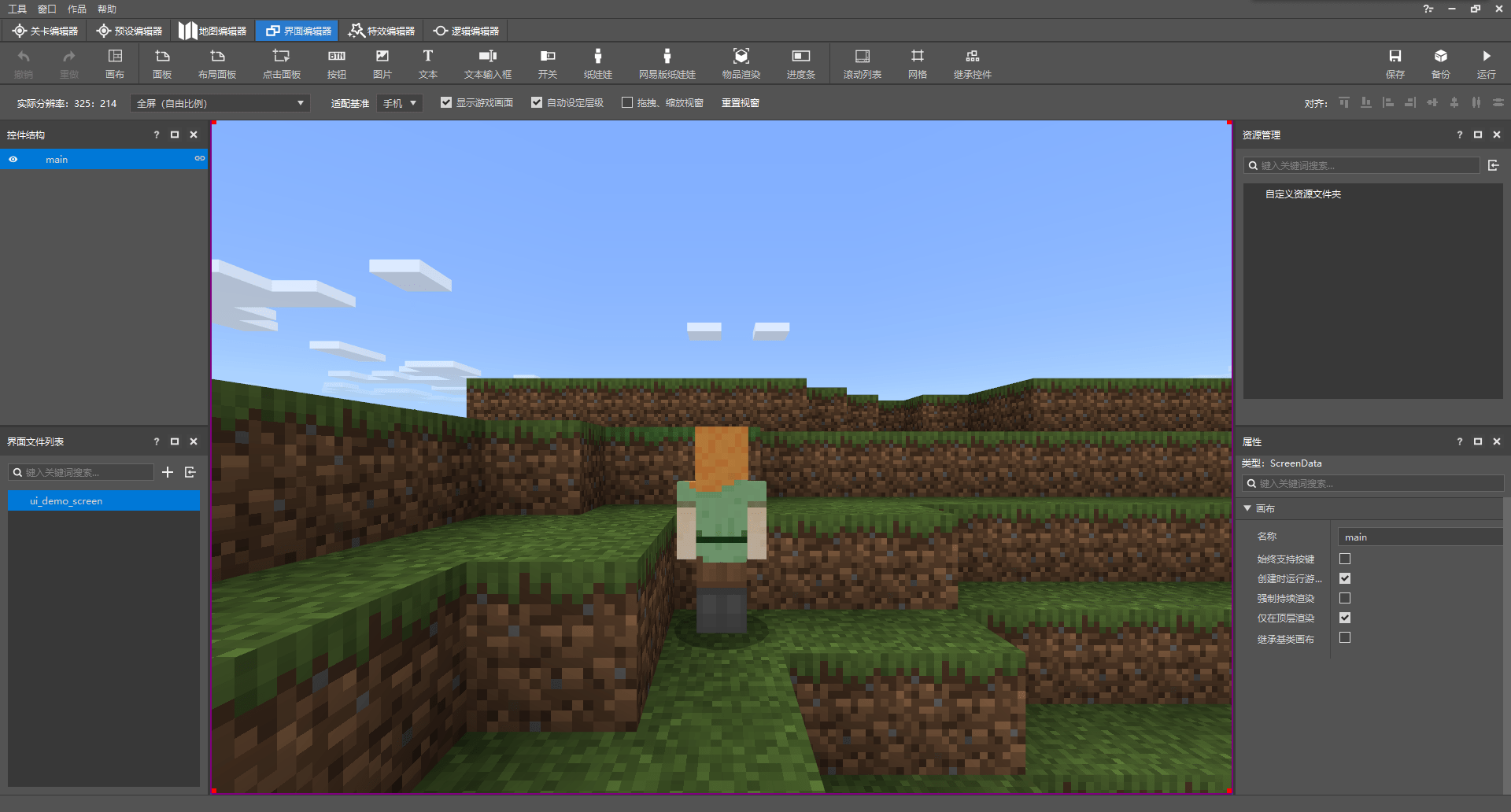Float the 属性 panel with undock icon
The image size is (1511, 812).
coord(1478,441)
